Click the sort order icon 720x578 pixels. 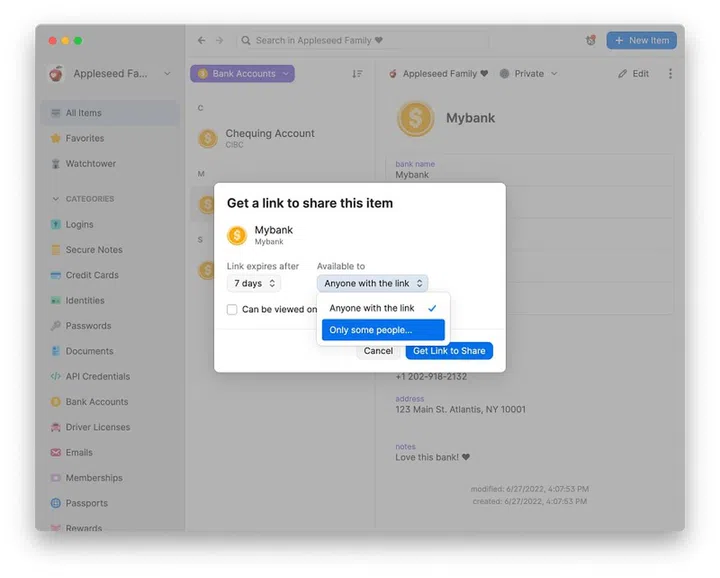(x=357, y=74)
